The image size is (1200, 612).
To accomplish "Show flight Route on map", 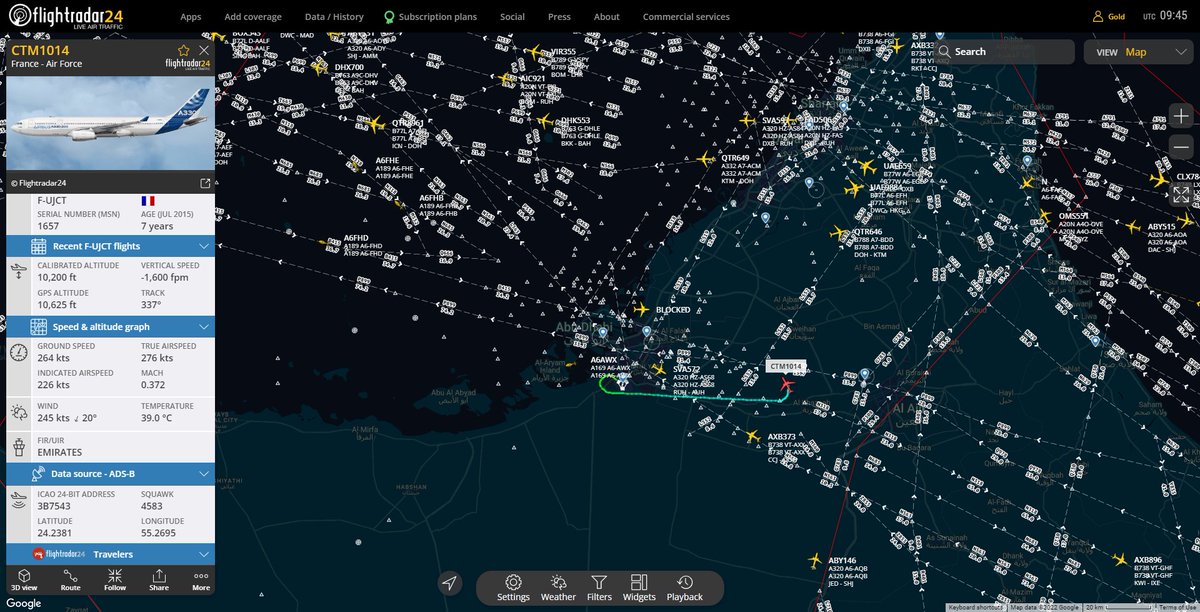I will click(70, 580).
